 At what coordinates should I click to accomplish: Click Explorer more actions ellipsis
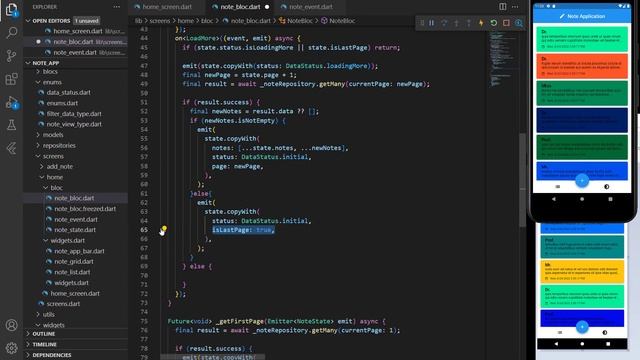pyautogui.click(x=117, y=7)
